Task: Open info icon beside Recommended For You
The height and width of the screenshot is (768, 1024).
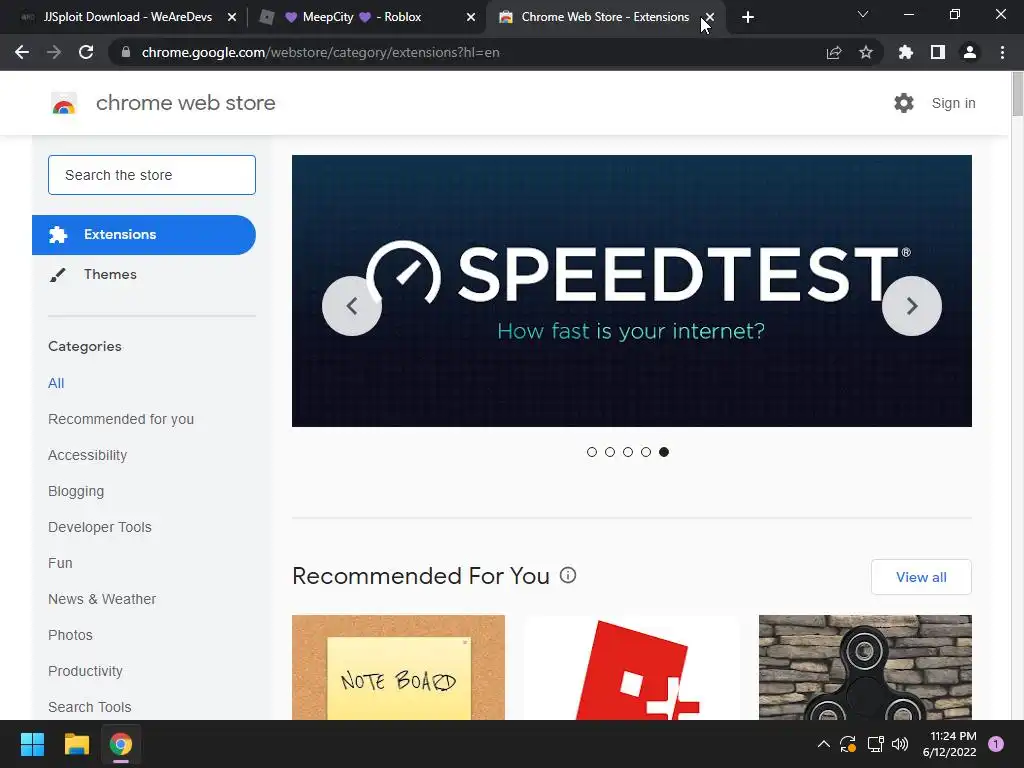Action: point(568,575)
